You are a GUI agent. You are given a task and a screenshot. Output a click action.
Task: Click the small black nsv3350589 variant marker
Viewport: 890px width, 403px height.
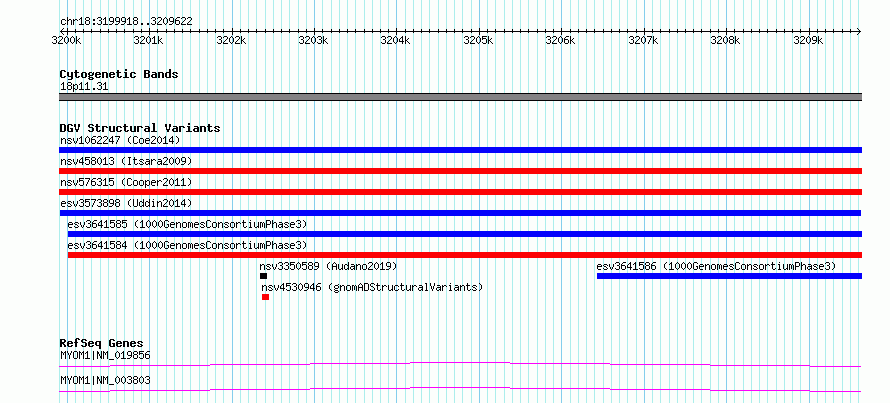(263, 276)
